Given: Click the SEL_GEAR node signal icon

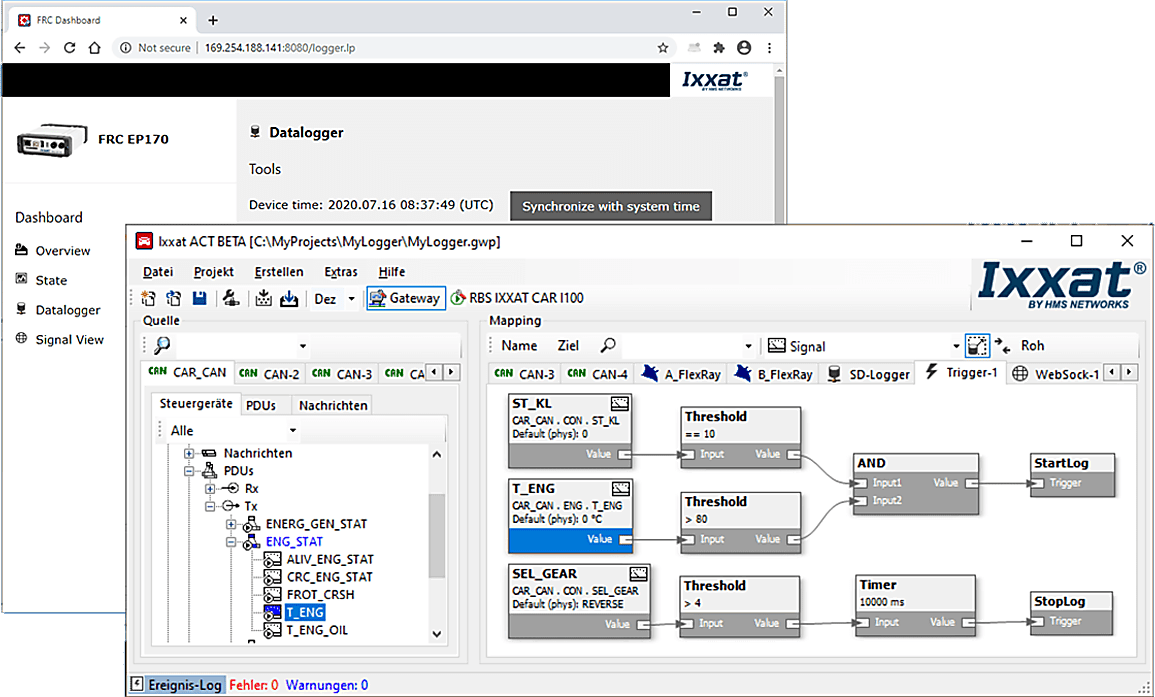Looking at the screenshot, I should pyautogui.click(x=639, y=573).
